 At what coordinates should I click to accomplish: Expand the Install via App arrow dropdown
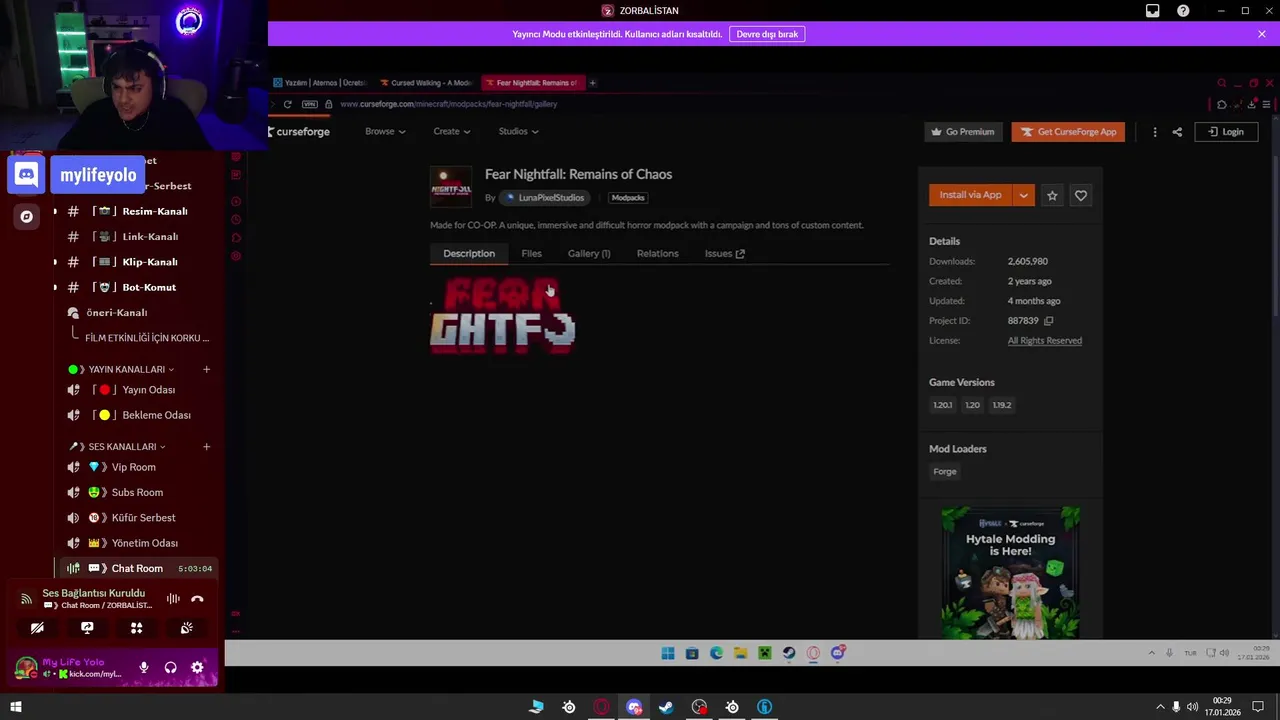pos(1023,196)
